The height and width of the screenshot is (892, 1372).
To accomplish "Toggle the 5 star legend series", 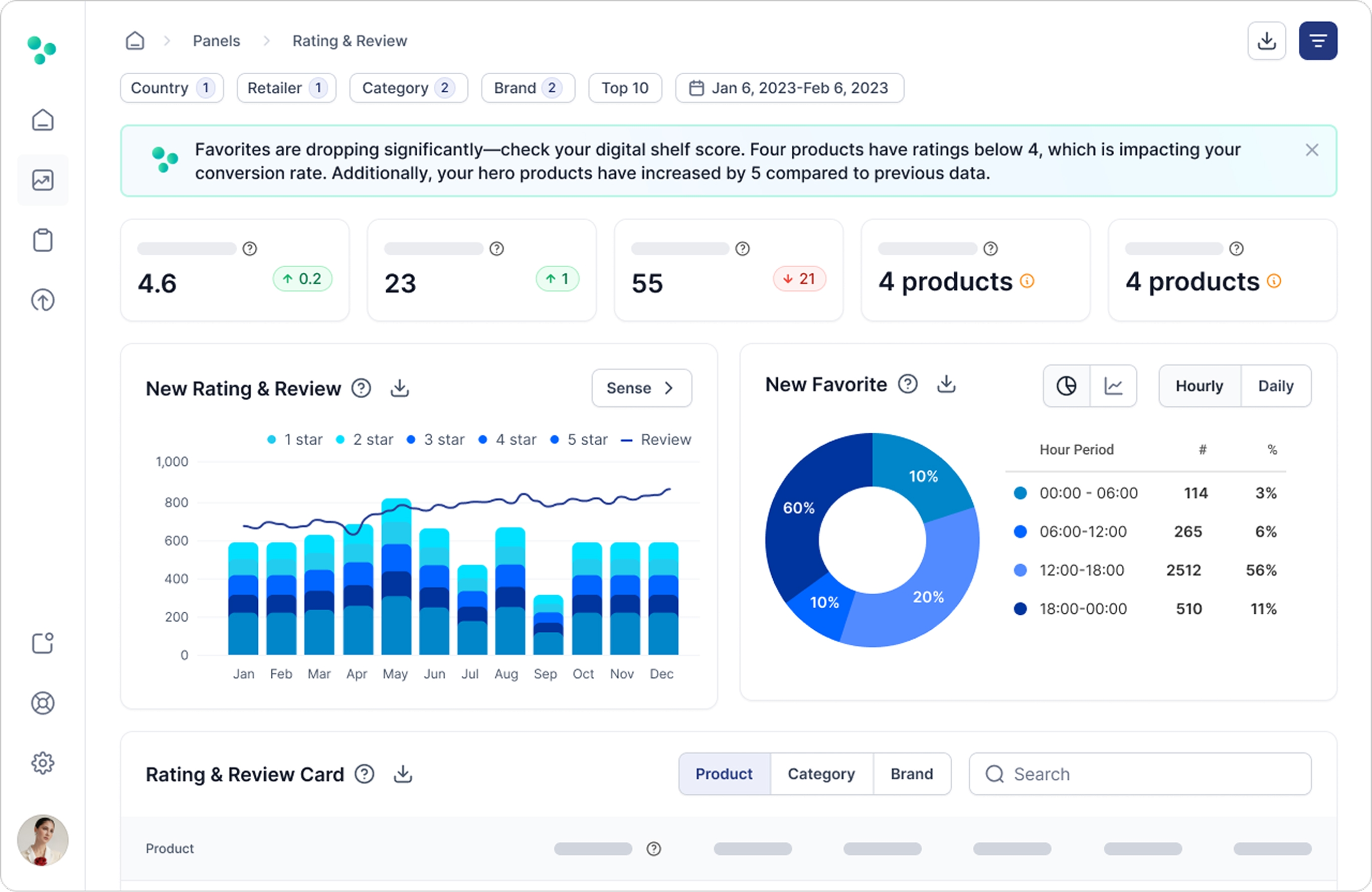I will (x=579, y=440).
